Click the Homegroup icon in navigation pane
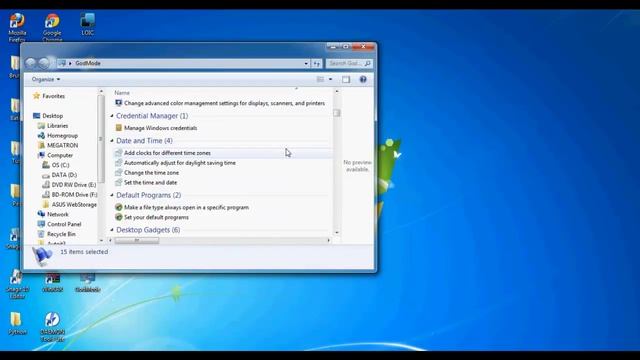The image size is (640, 360). [41, 136]
